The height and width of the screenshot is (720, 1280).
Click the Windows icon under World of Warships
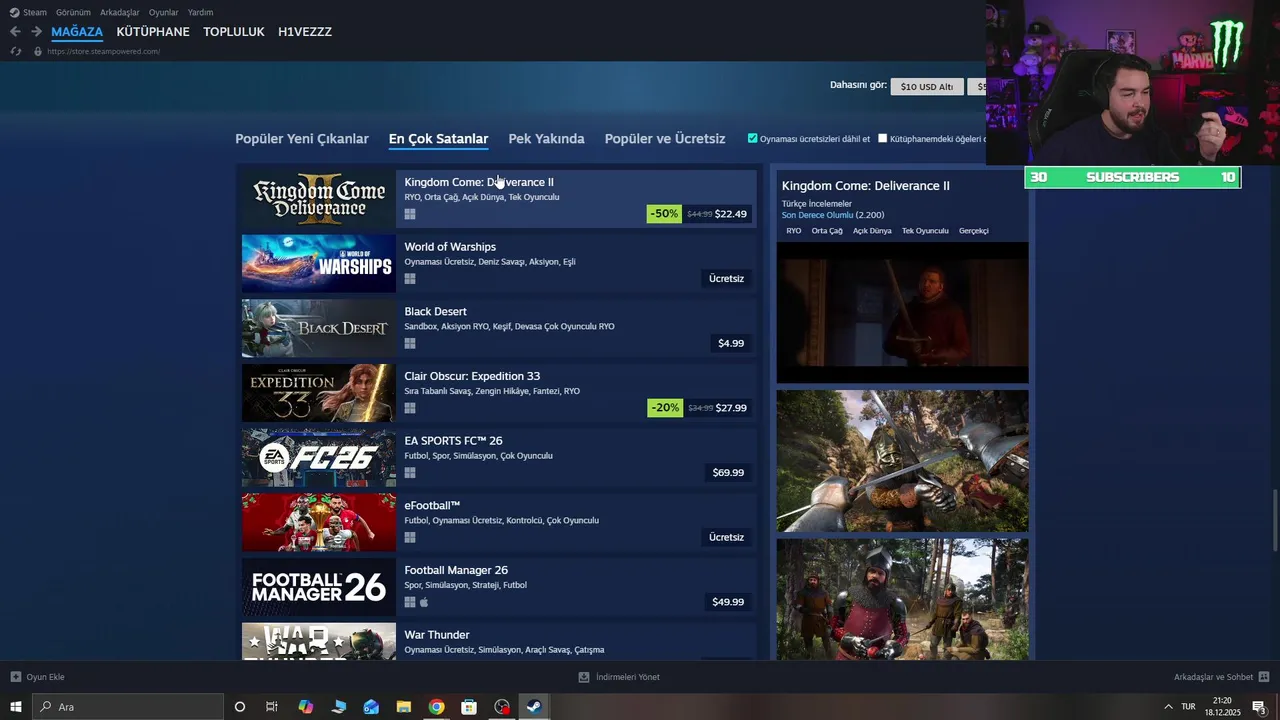(410, 279)
